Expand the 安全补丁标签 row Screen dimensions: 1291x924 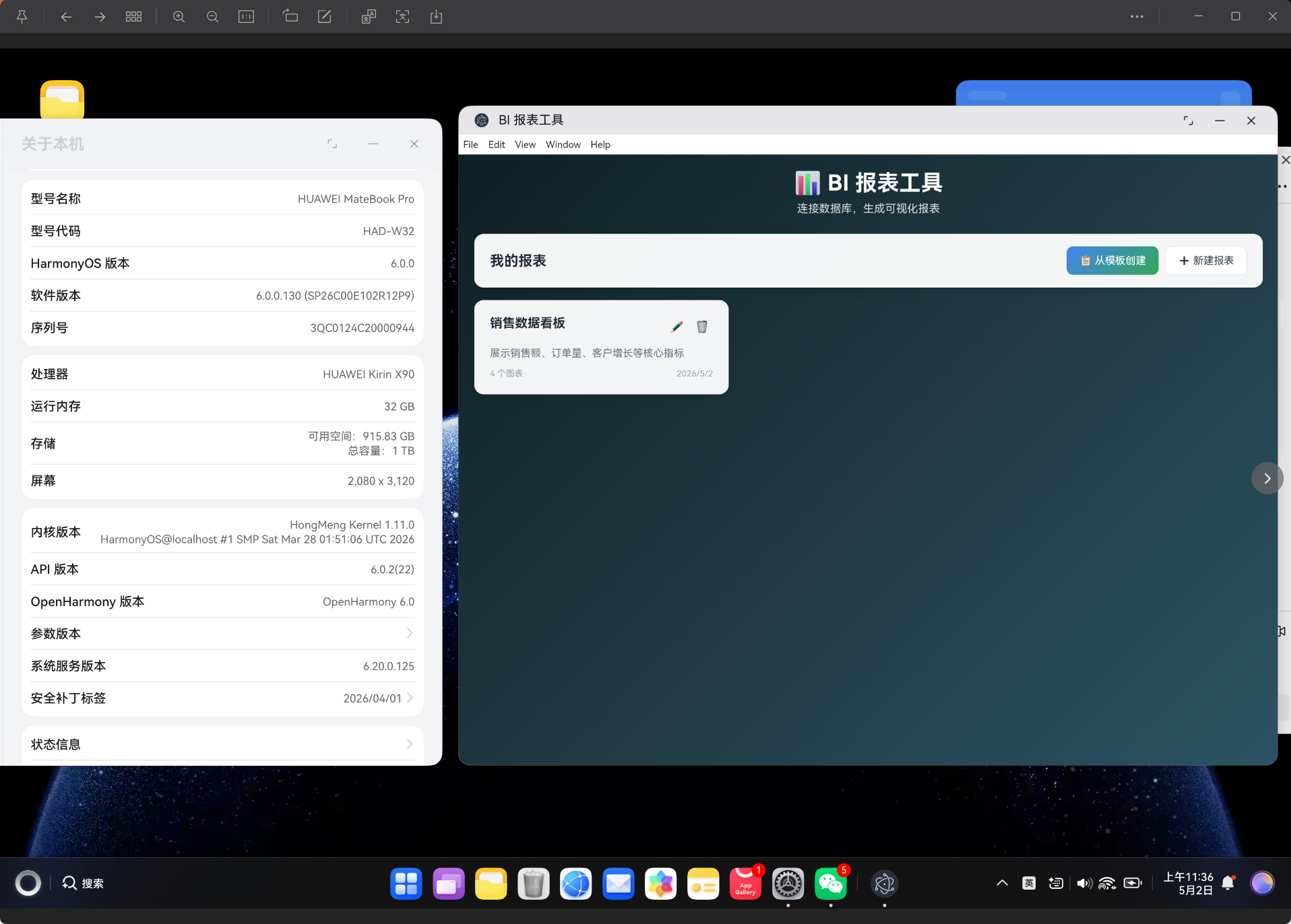(222, 698)
